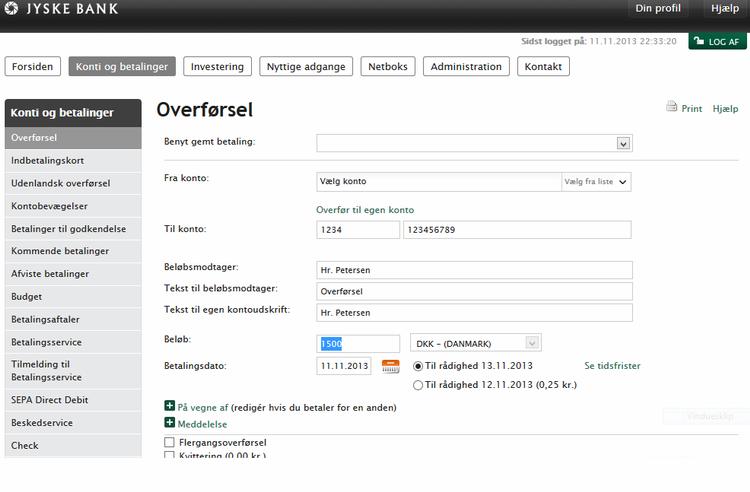This screenshot has width=750, height=492.
Task: Click into the Beløb amount field
Action: click(358, 343)
